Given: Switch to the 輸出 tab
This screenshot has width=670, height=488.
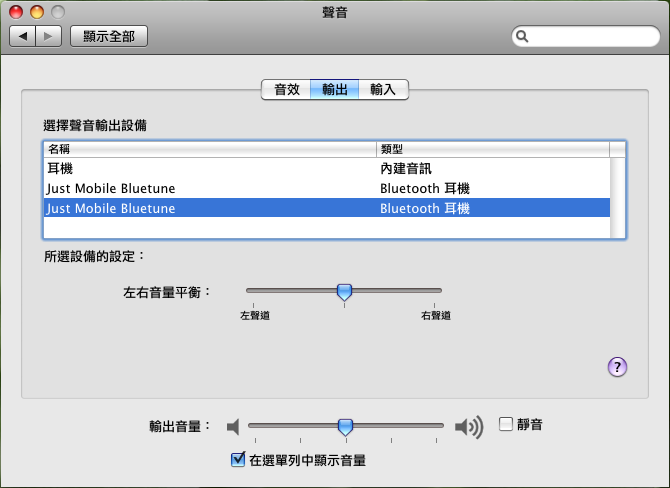Looking at the screenshot, I should [335, 90].
